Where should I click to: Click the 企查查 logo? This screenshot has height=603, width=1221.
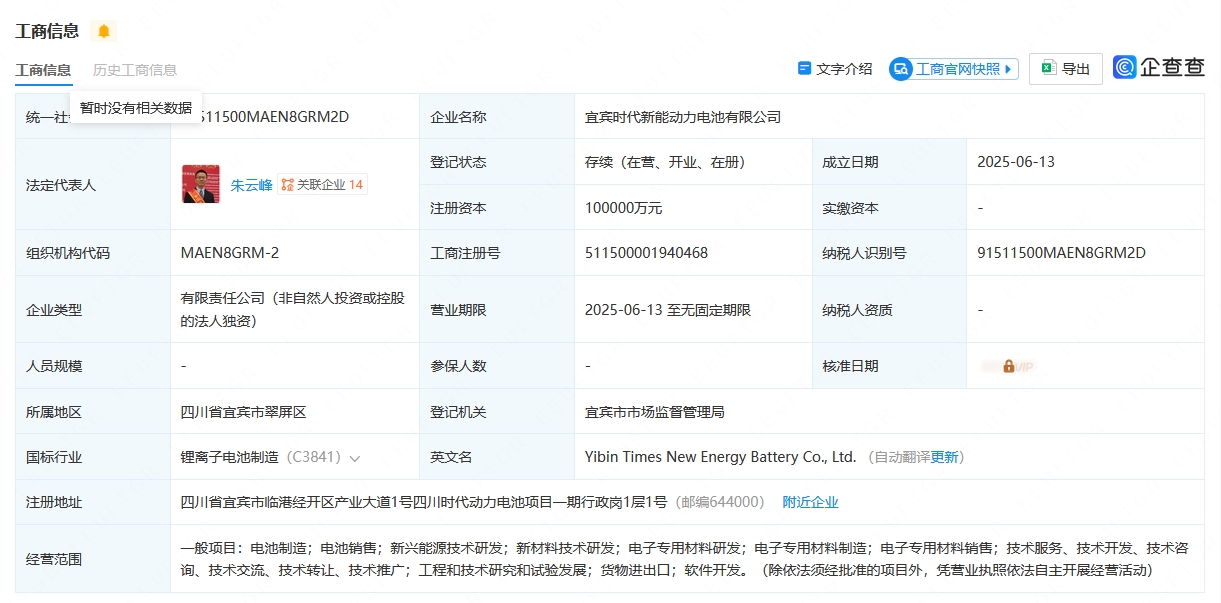click(x=1159, y=68)
